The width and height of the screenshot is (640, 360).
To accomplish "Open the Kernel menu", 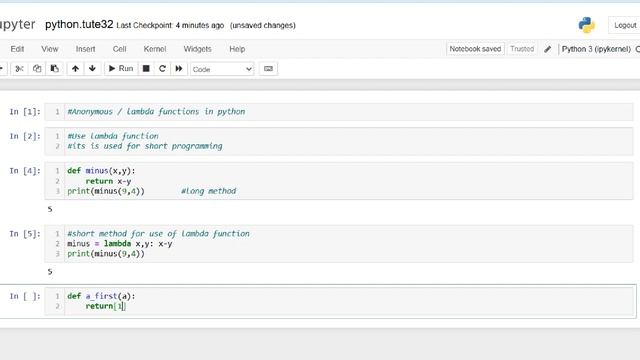I will [155, 49].
